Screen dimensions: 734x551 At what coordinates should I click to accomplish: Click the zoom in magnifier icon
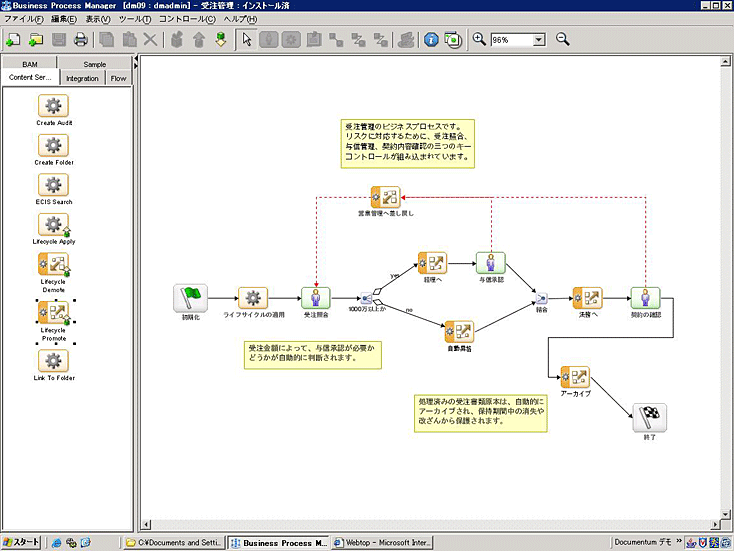(x=479, y=40)
